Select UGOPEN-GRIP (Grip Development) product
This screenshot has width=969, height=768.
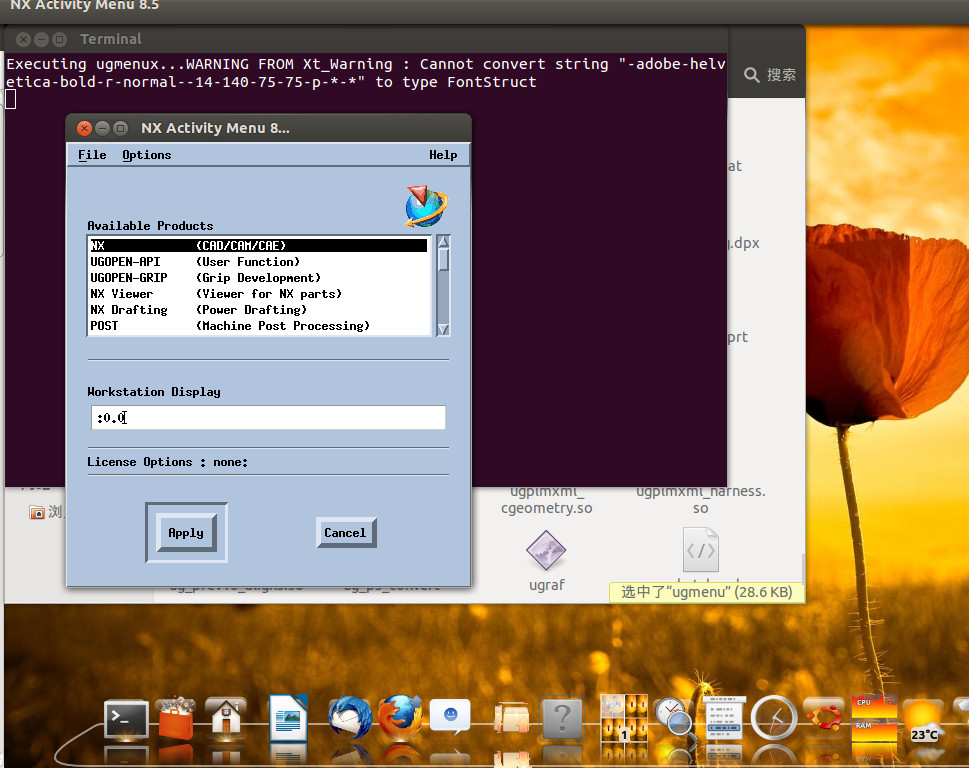[x=258, y=278]
